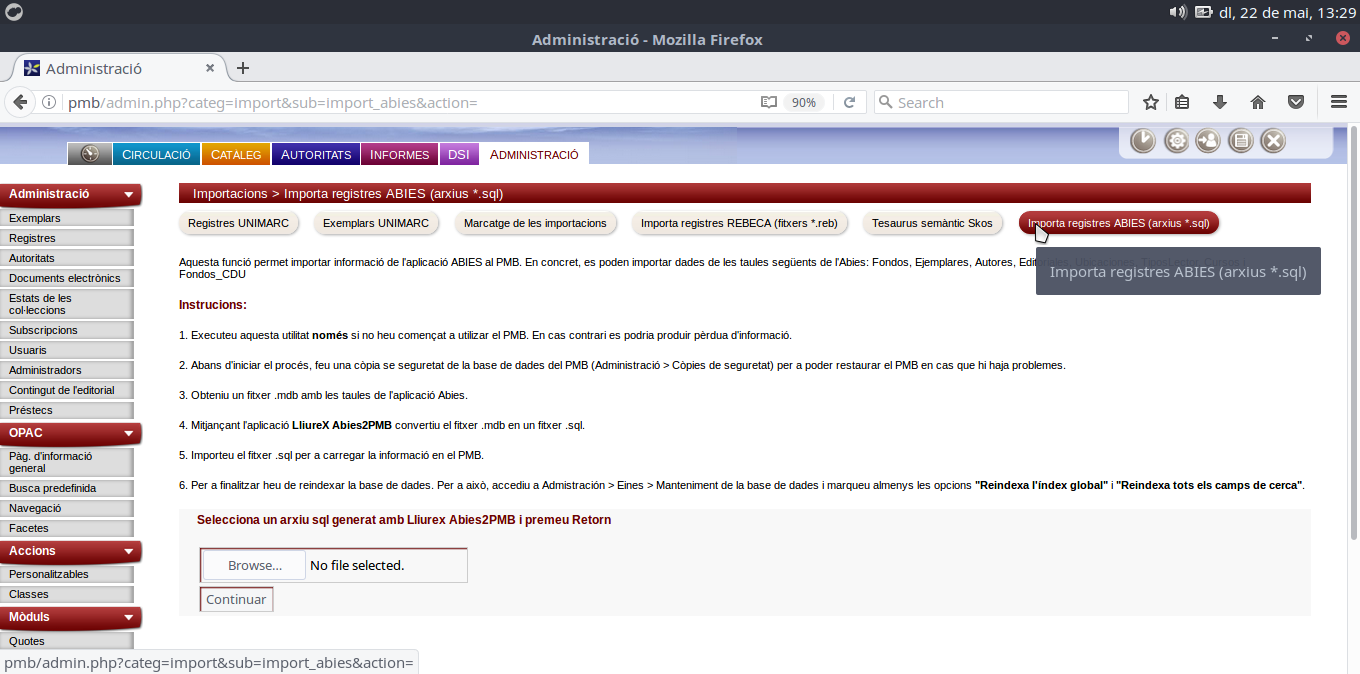Screen dimensions: 1360x674
Task: Switch to the Catàleg tab
Action: pyautogui.click(x=236, y=154)
